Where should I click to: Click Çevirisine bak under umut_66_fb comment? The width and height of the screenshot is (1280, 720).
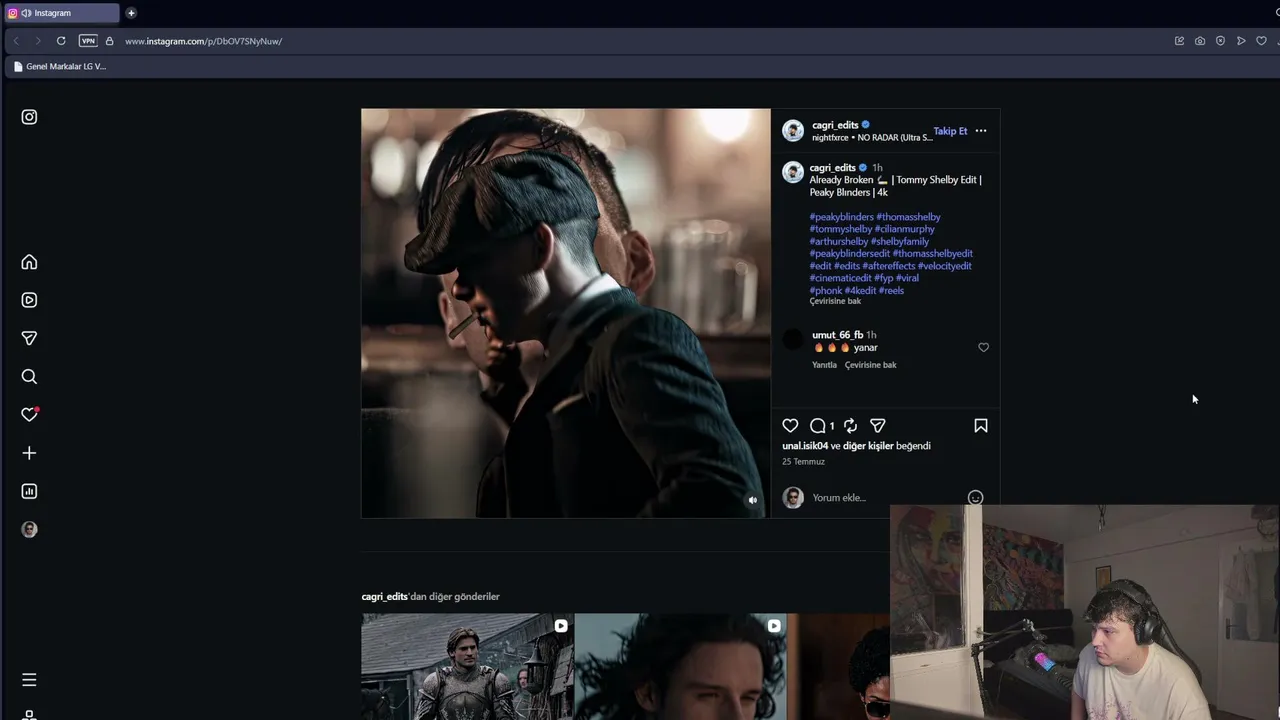coord(870,365)
